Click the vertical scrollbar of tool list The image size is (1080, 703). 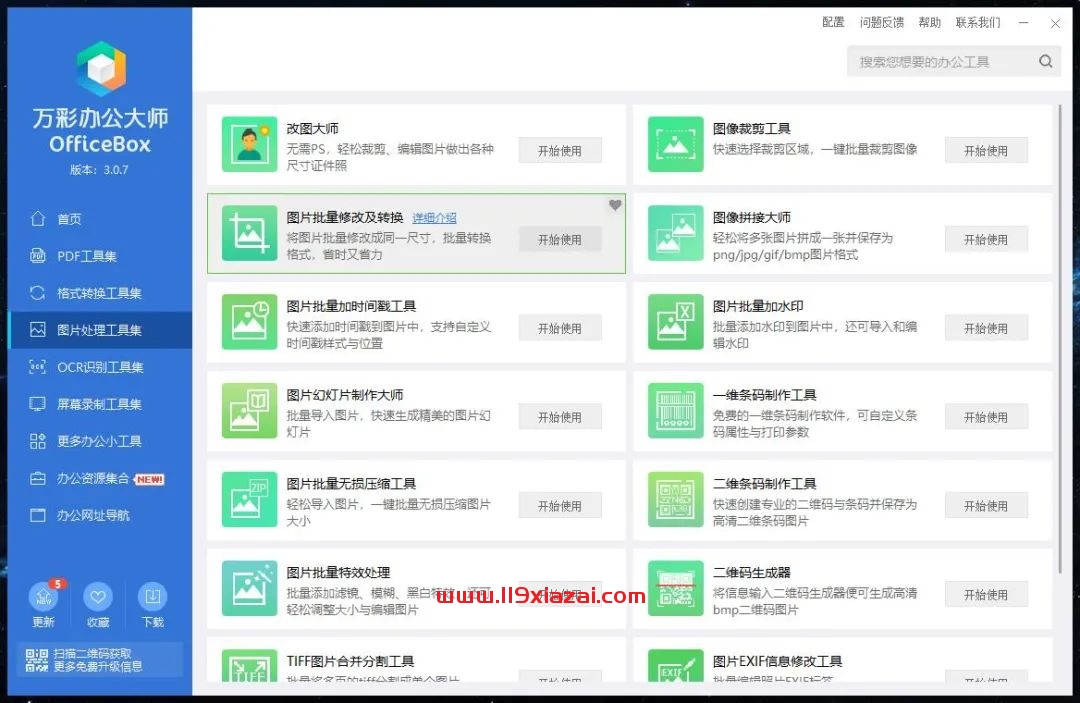(1059, 337)
